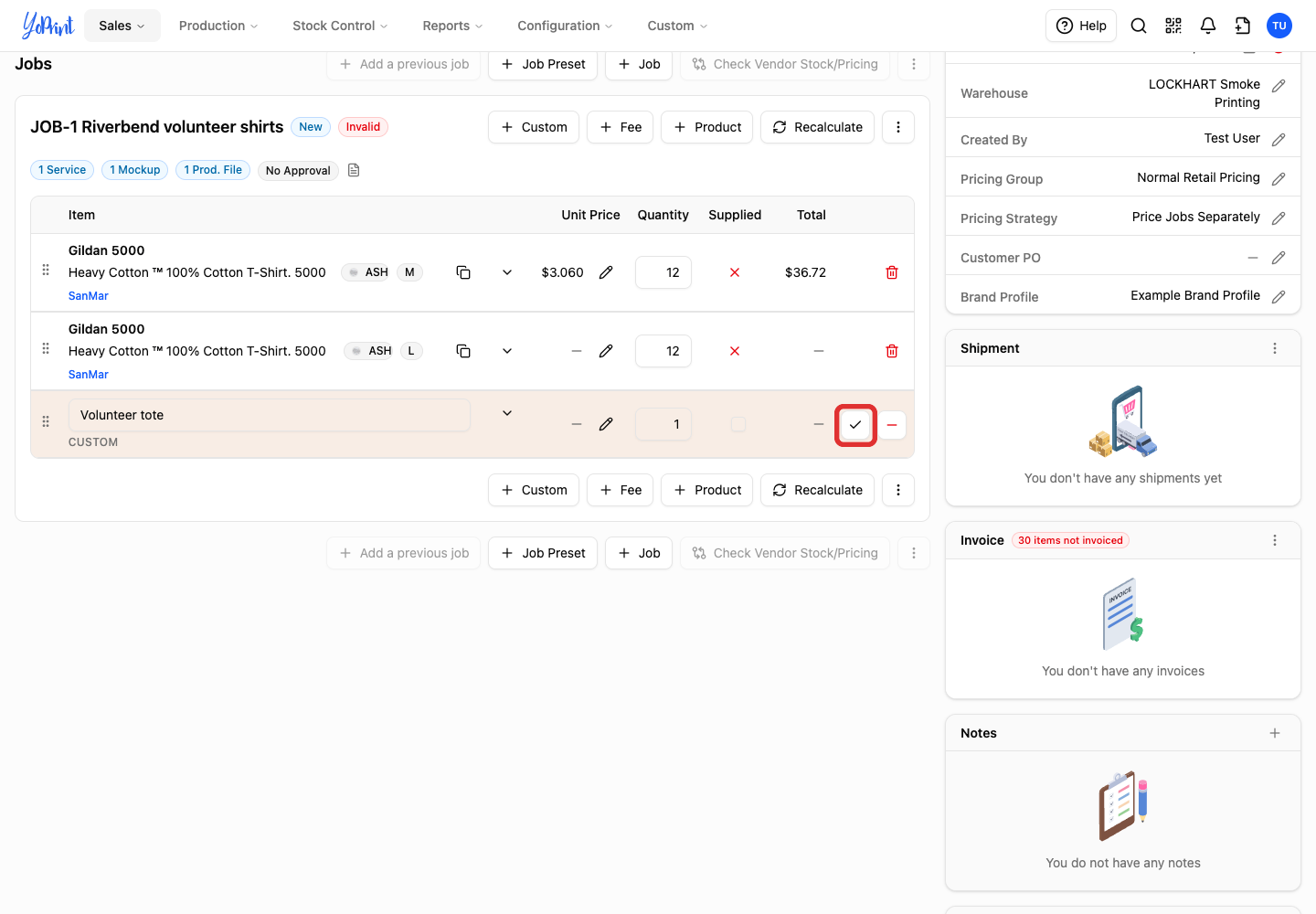Confirm the Volunteer tote custom item
This screenshot has height=914, width=1316.
(855, 424)
